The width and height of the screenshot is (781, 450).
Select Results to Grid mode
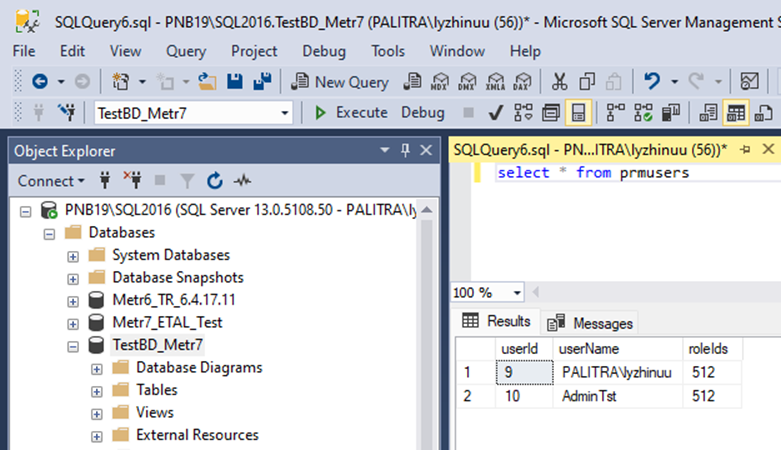point(736,113)
